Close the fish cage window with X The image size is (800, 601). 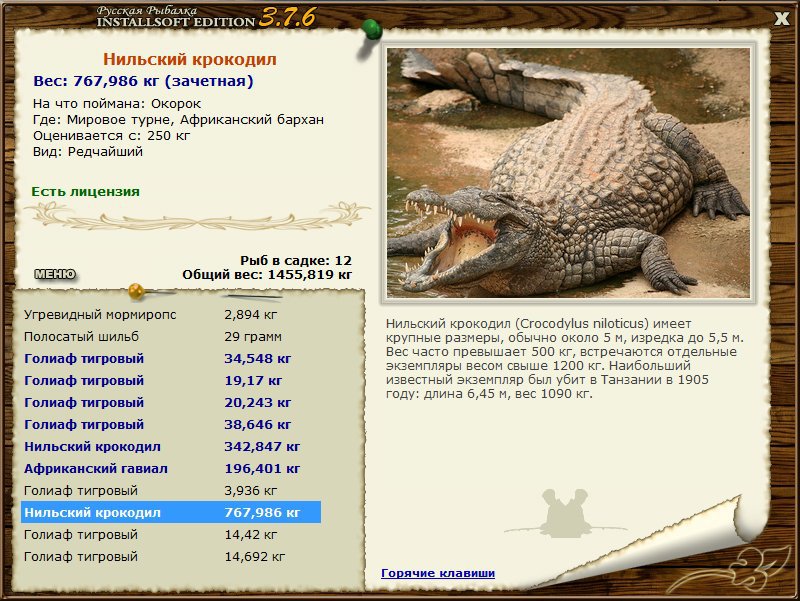[x=781, y=18]
